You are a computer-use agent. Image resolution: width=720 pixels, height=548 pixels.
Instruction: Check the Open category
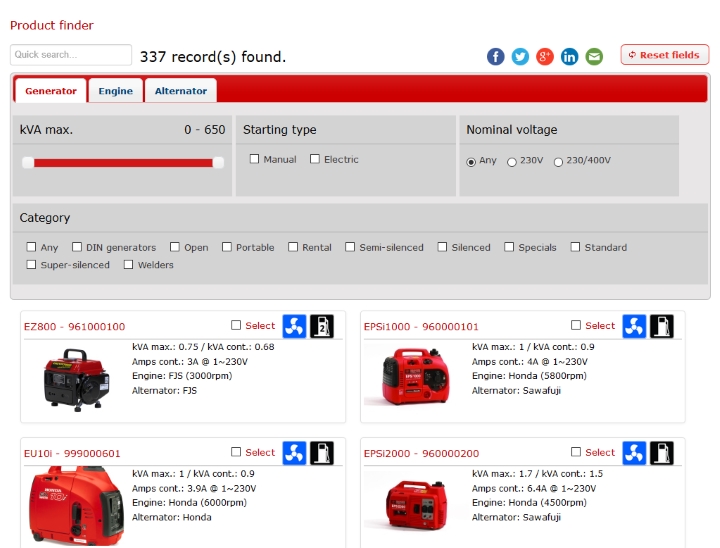(x=174, y=247)
